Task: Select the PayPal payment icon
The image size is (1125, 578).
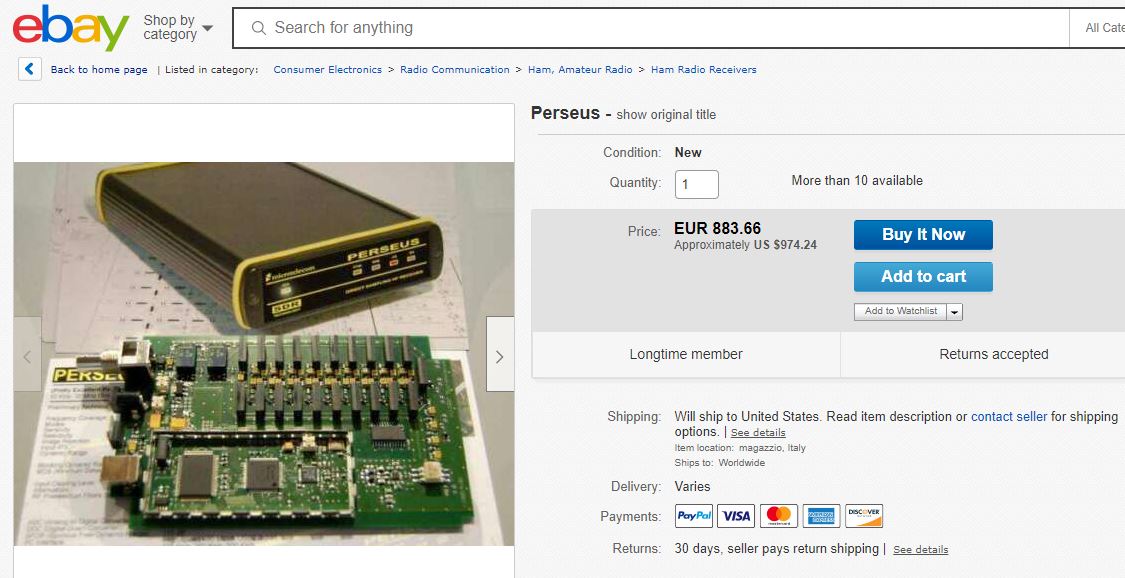Action: [694, 516]
